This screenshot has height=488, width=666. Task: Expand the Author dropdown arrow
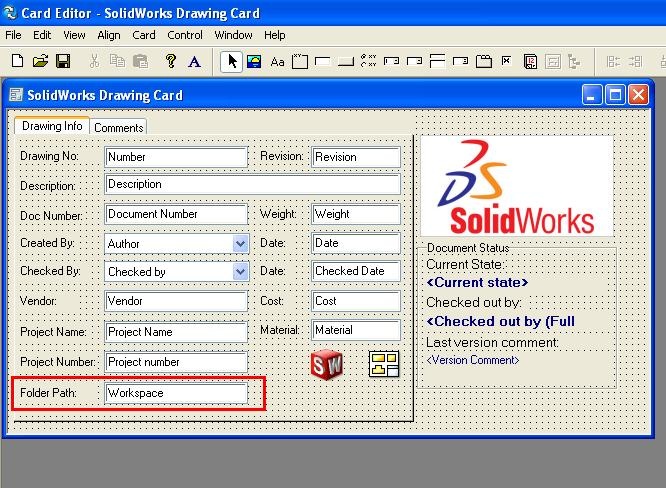[x=240, y=244]
